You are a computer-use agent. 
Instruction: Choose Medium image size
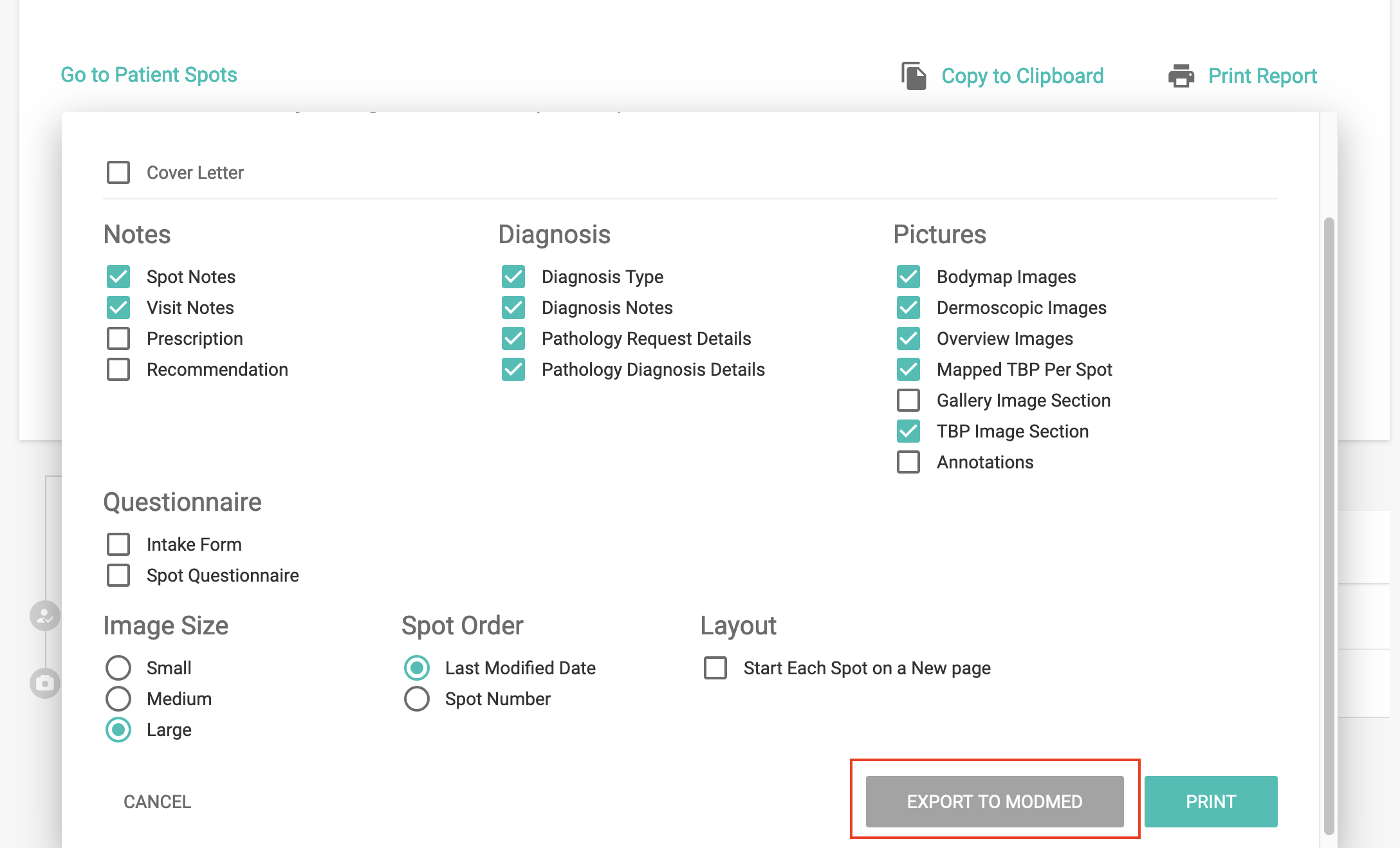(118, 699)
